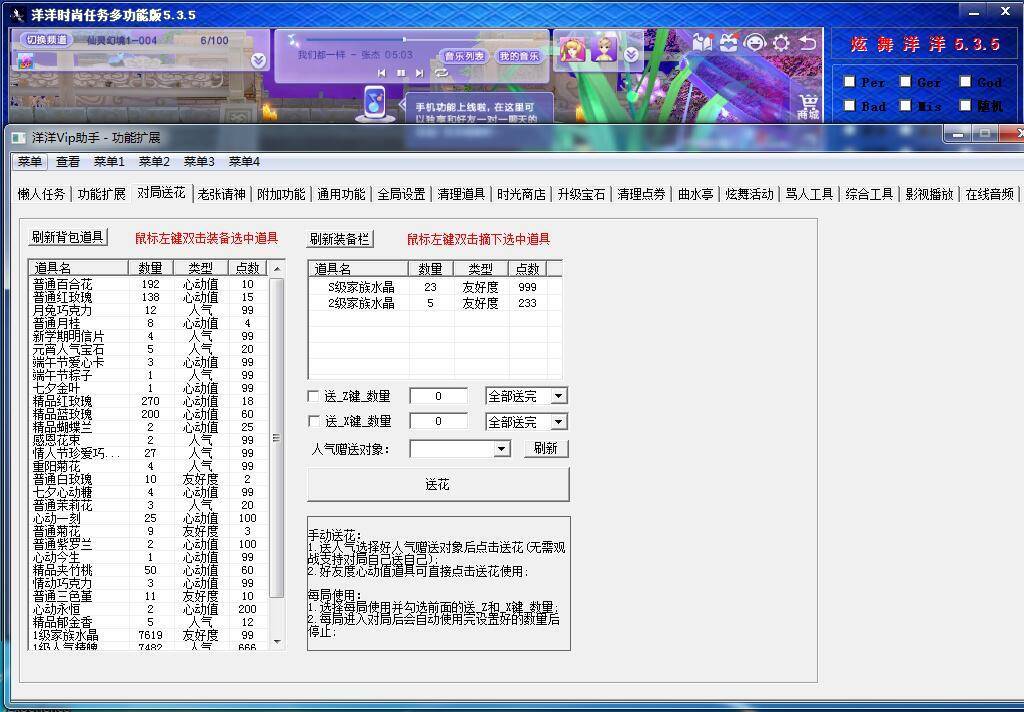Click the music progress slider handle
Image resolution: width=1024 pixels, height=712 pixels.
(404, 40)
